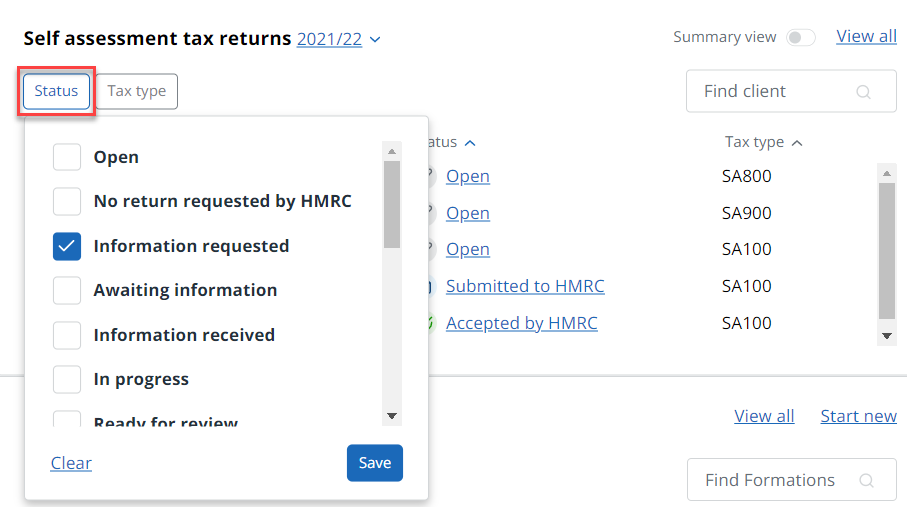Click search icon in Find client field
The image size is (907, 507).
click(x=864, y=92)
